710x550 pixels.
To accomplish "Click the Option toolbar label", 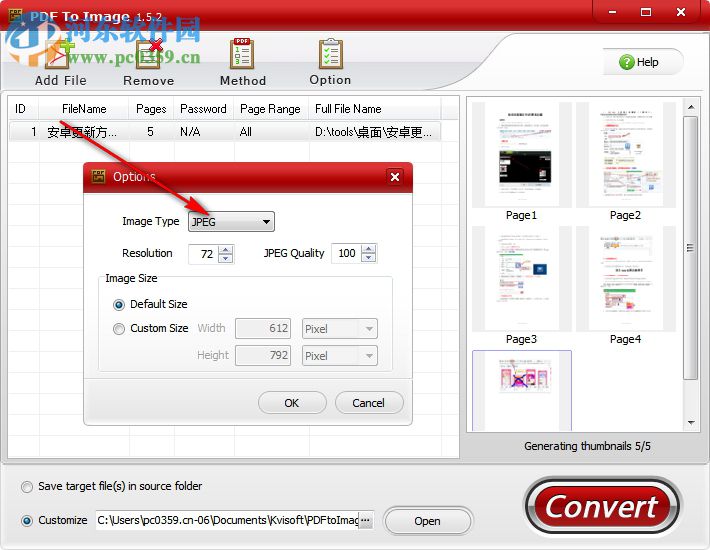I will pyautogui.click(x=330, y=80).
